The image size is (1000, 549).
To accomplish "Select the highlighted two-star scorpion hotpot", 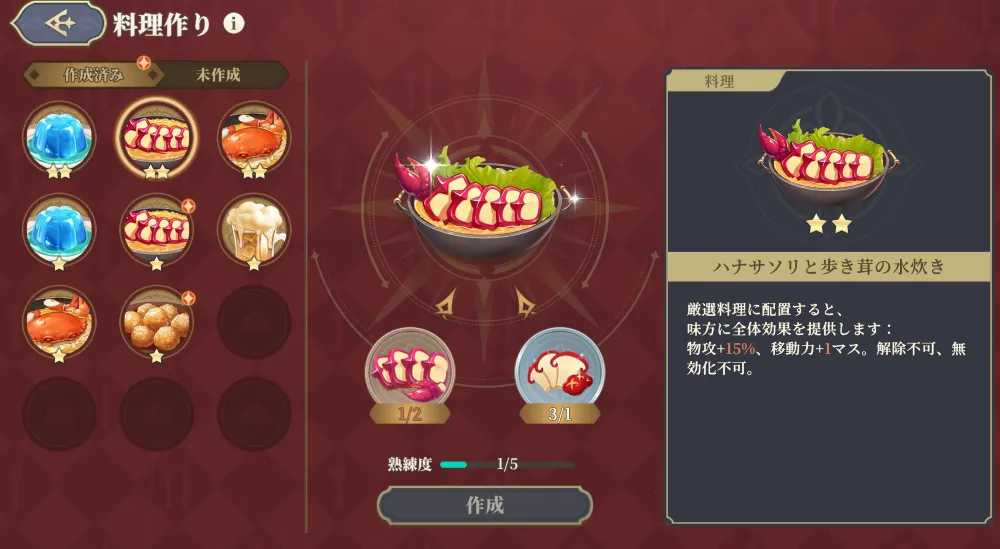I will (x=156, y=138).
